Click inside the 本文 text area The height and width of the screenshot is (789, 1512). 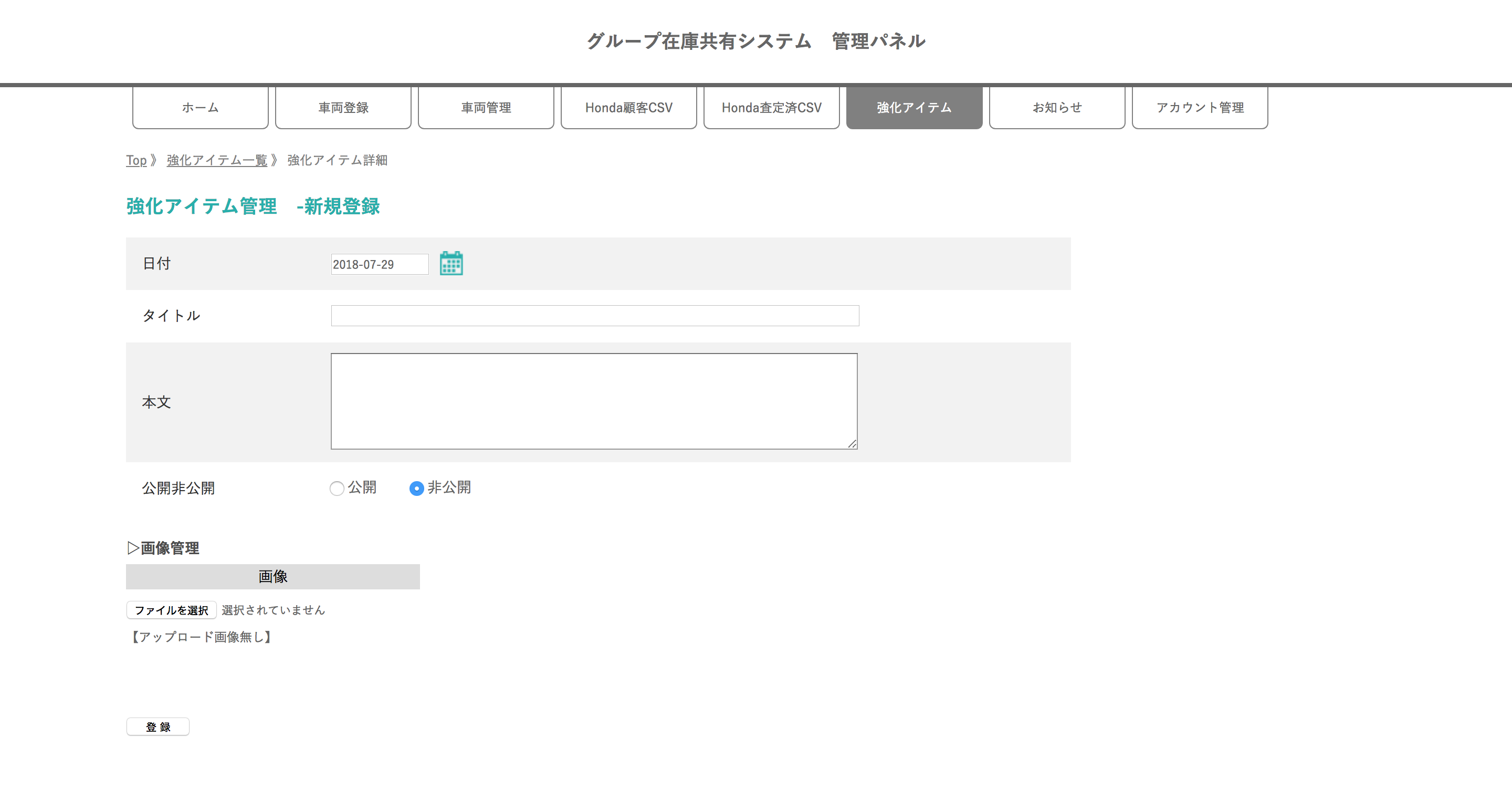click(x=594, y=400)
